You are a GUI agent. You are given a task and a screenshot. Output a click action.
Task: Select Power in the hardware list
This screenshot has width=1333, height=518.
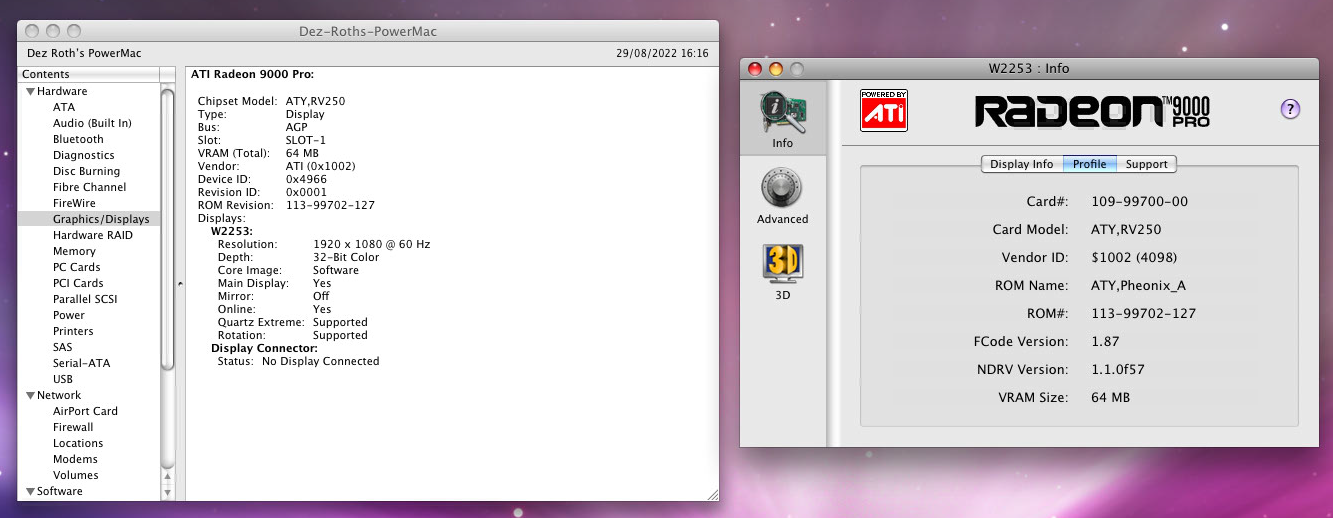click(x=69, y=315)
